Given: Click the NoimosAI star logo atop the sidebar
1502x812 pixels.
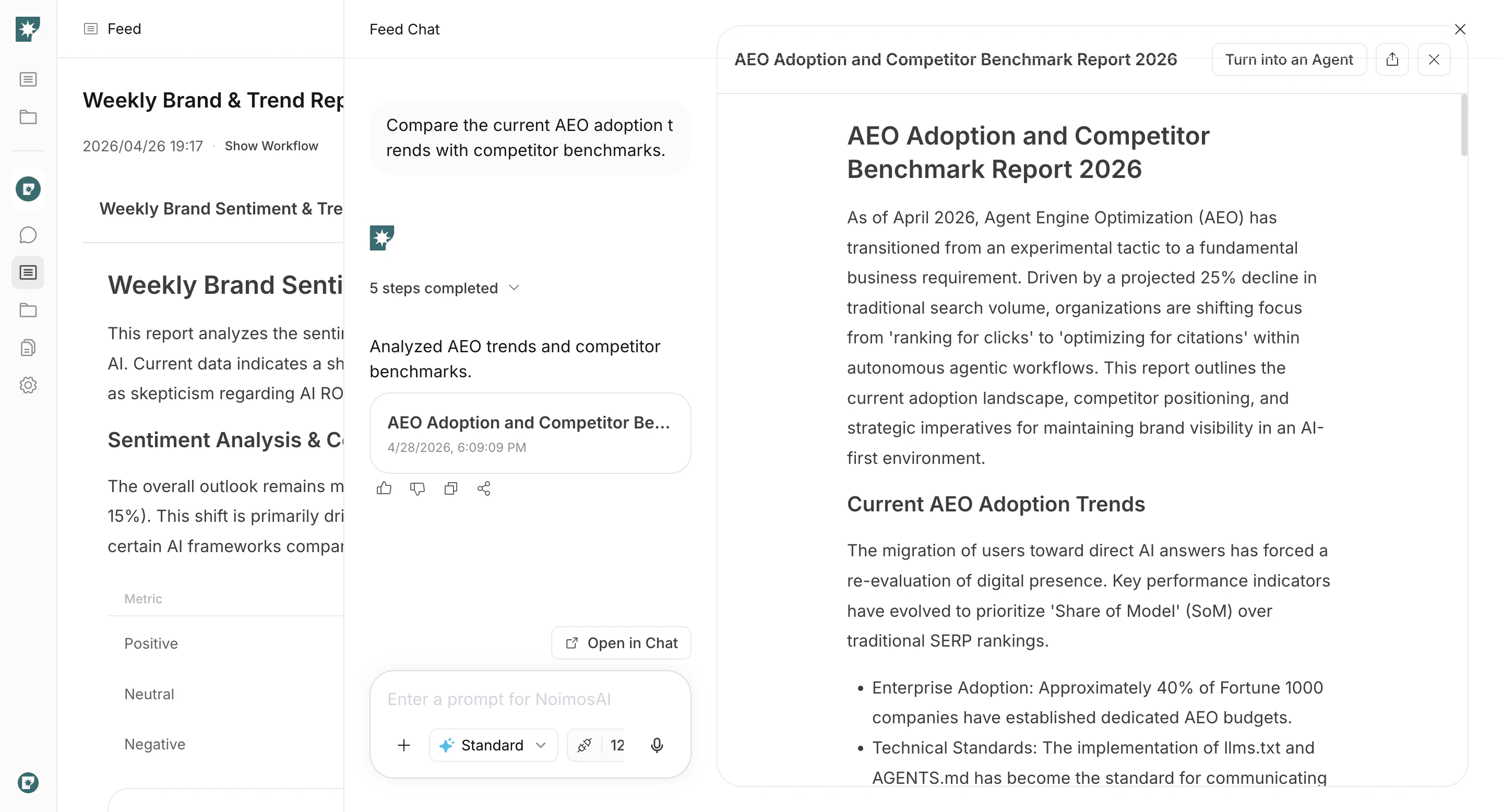Looking at the screenshot, I should click(28, 29).
